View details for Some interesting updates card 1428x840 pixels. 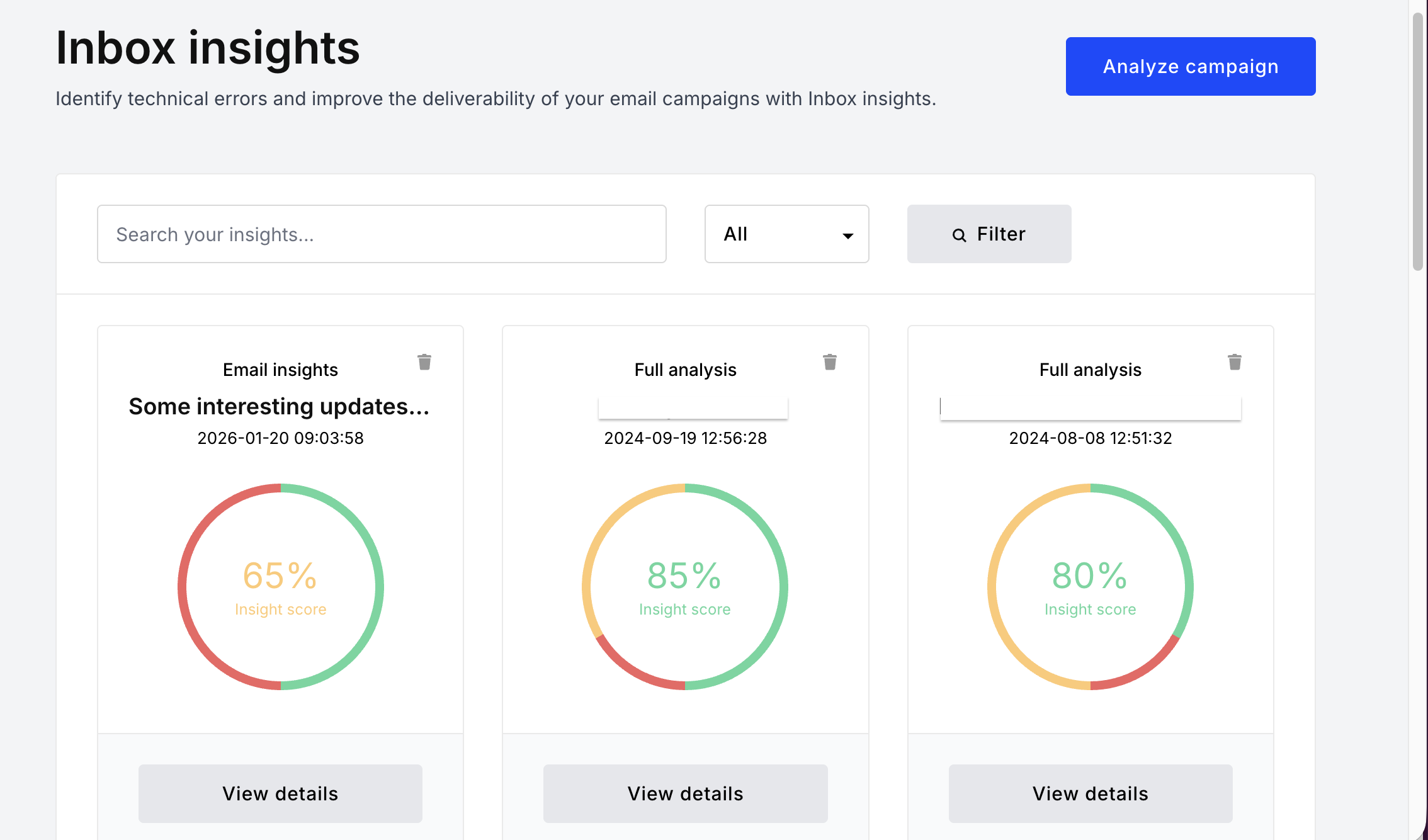click(280, 793)
